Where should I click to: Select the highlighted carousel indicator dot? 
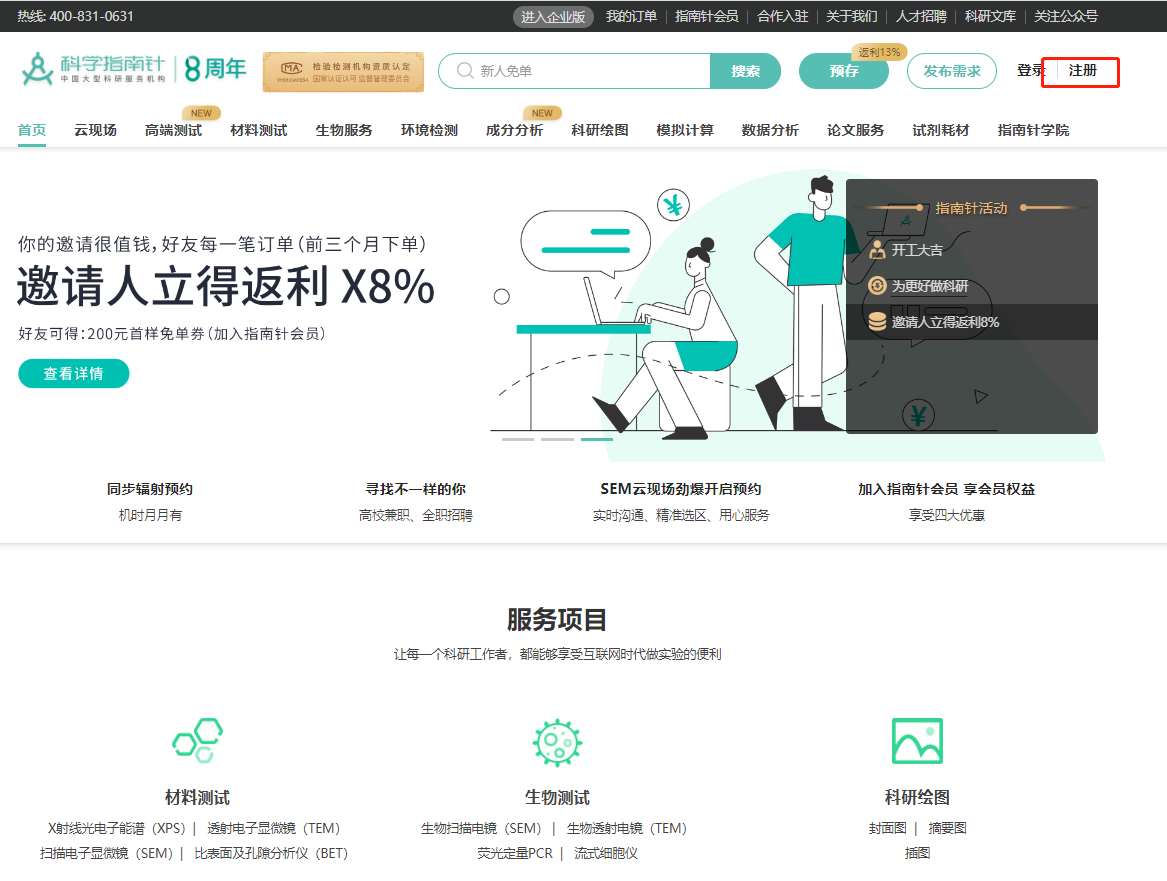tap(597, 439)
